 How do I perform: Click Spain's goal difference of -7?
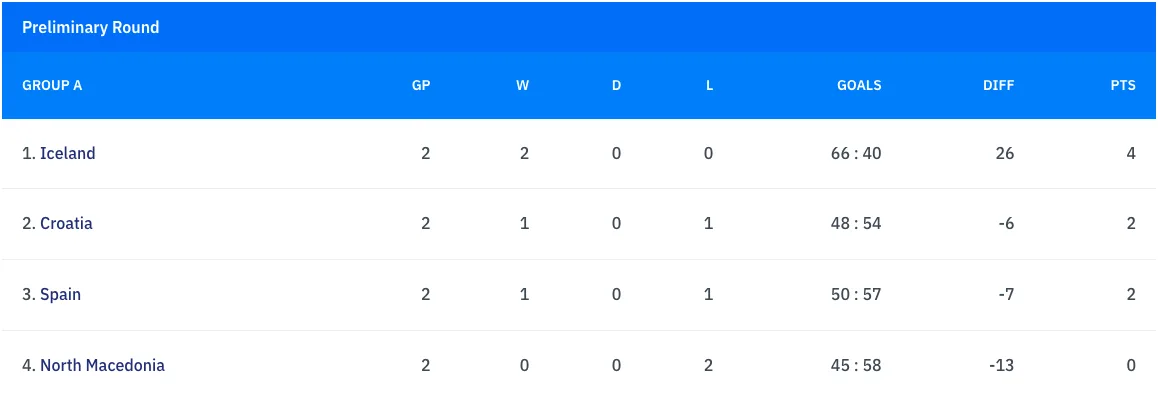[x=1005, y=294]
